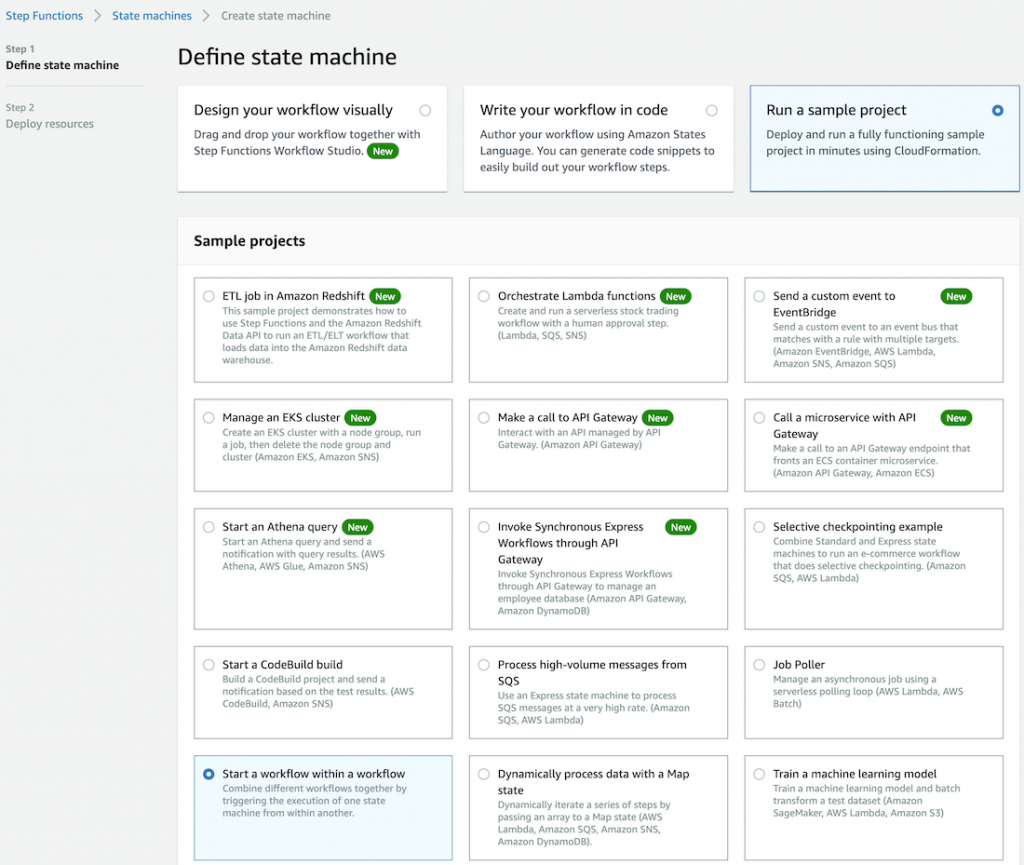Screen dimensions: 1024x865
Task: Select Process high-volume messages from SQS
Action: (x=483, y=664)
